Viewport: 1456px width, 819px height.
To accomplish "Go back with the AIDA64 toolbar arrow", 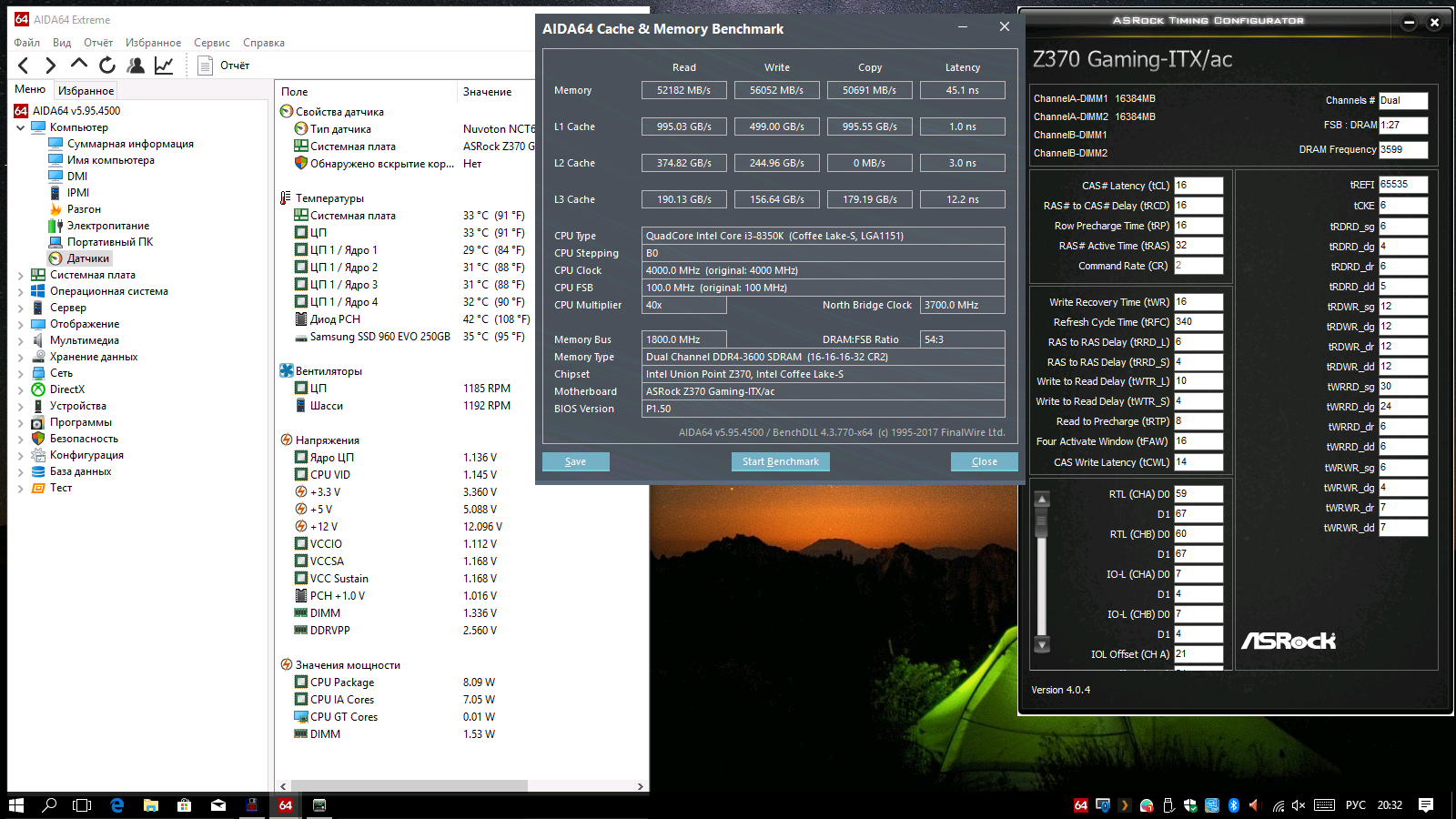I will [24, 66].
